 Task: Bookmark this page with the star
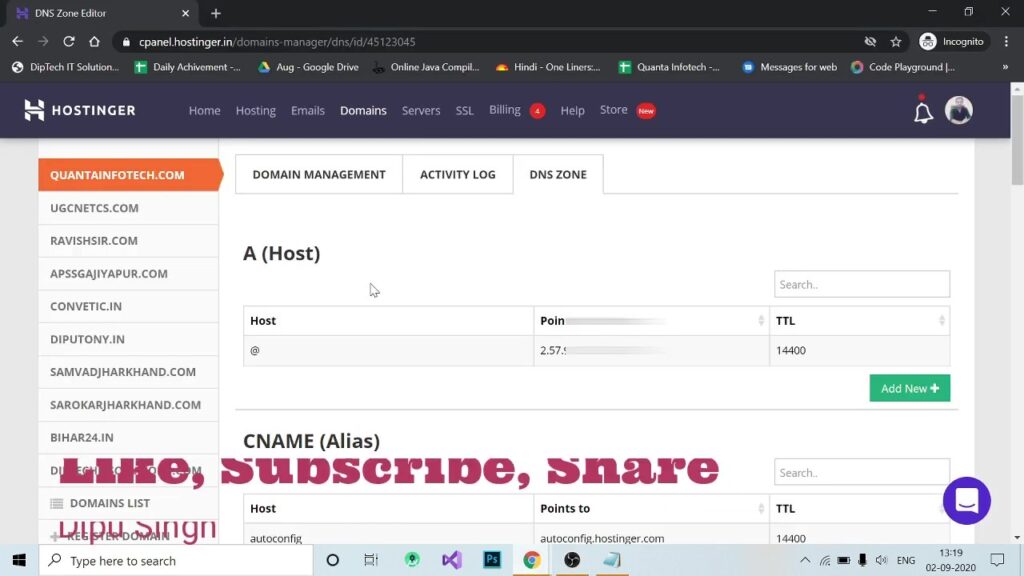[x=896, y=42]
